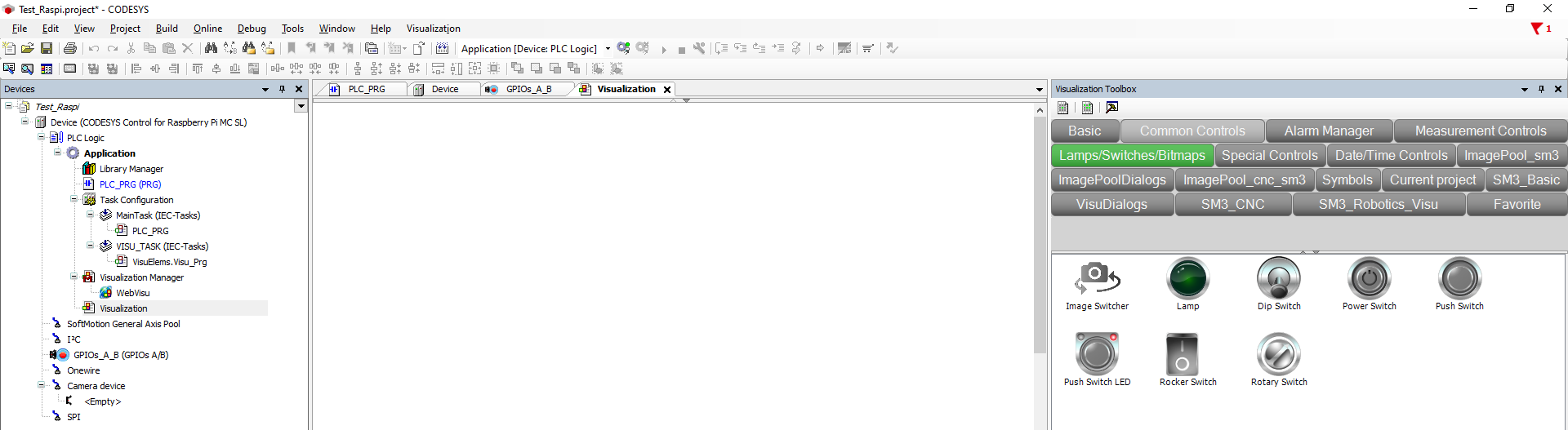Select the Image Switcher element
This screenshot has width=1568, height=430.
[1097, 280]
